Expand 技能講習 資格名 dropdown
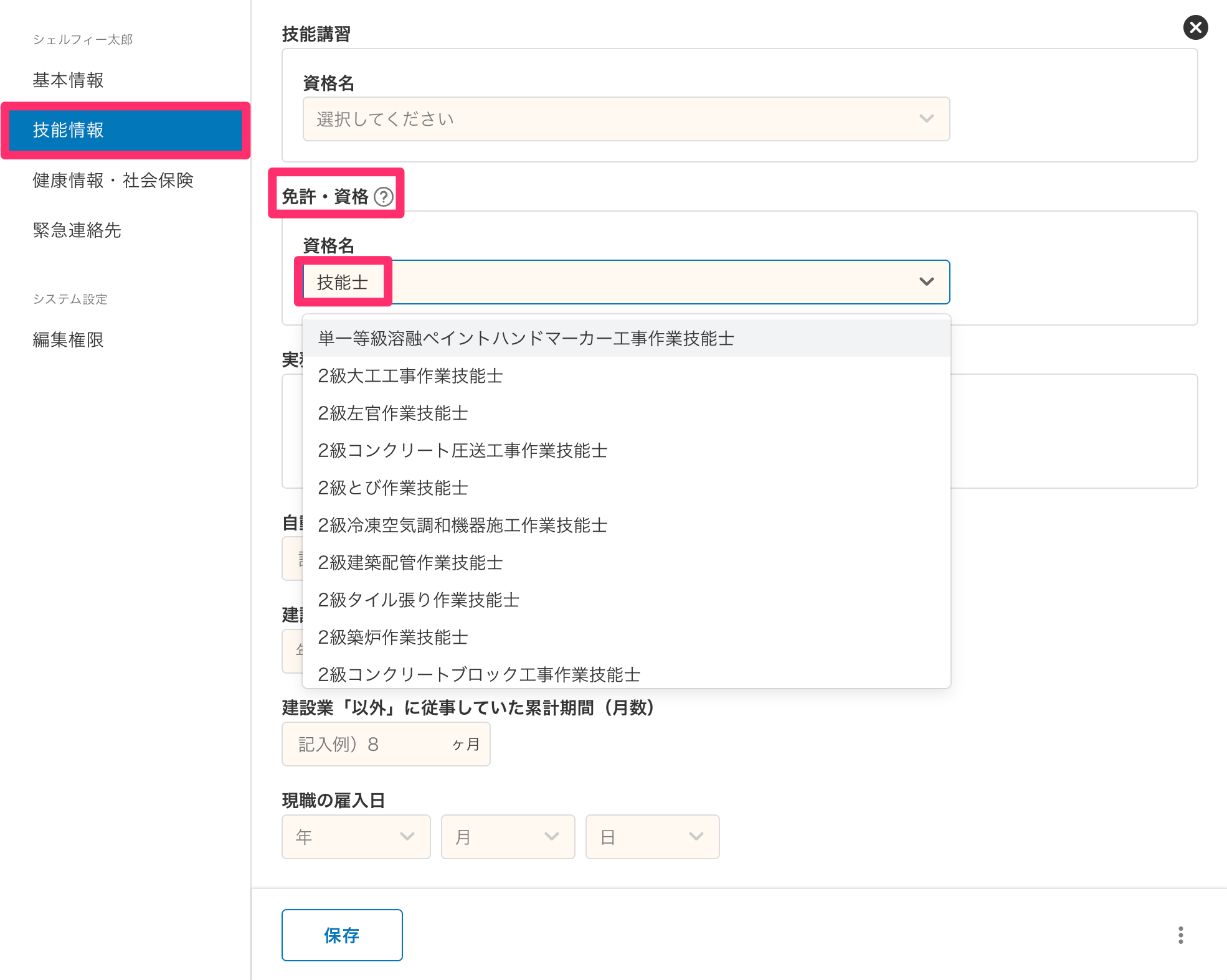Viewport: 1227px width, 980px height. (x=626, y=119)
